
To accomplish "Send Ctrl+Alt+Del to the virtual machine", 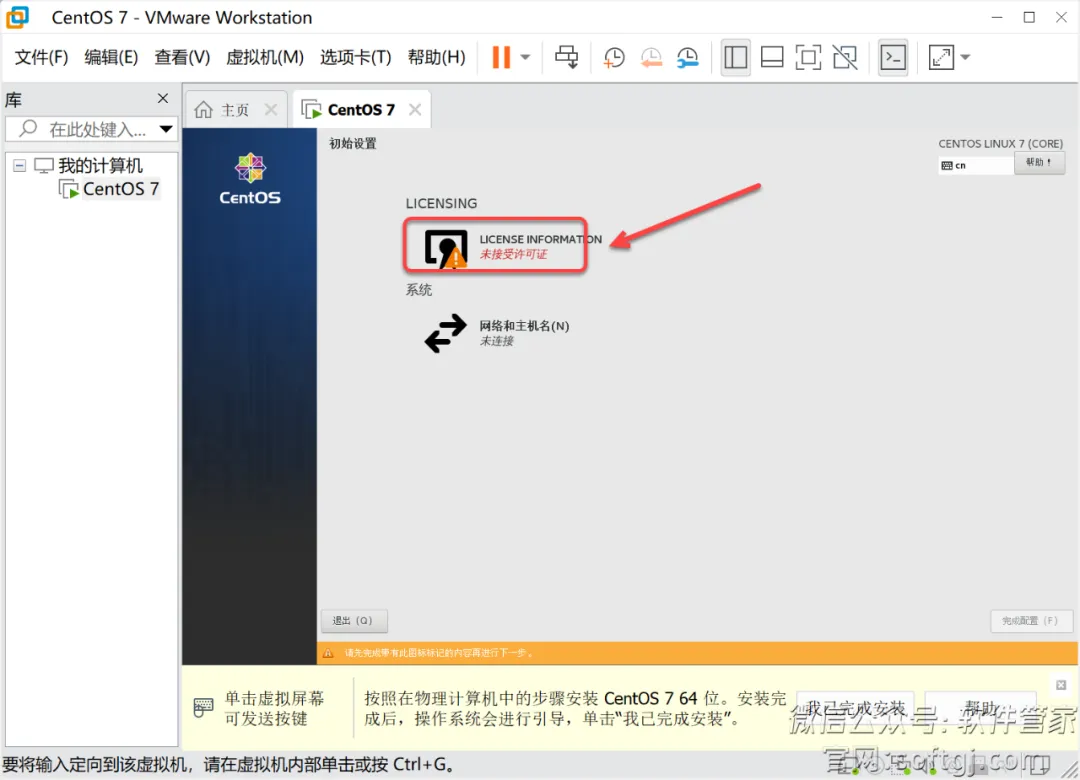I will (567, 57).
